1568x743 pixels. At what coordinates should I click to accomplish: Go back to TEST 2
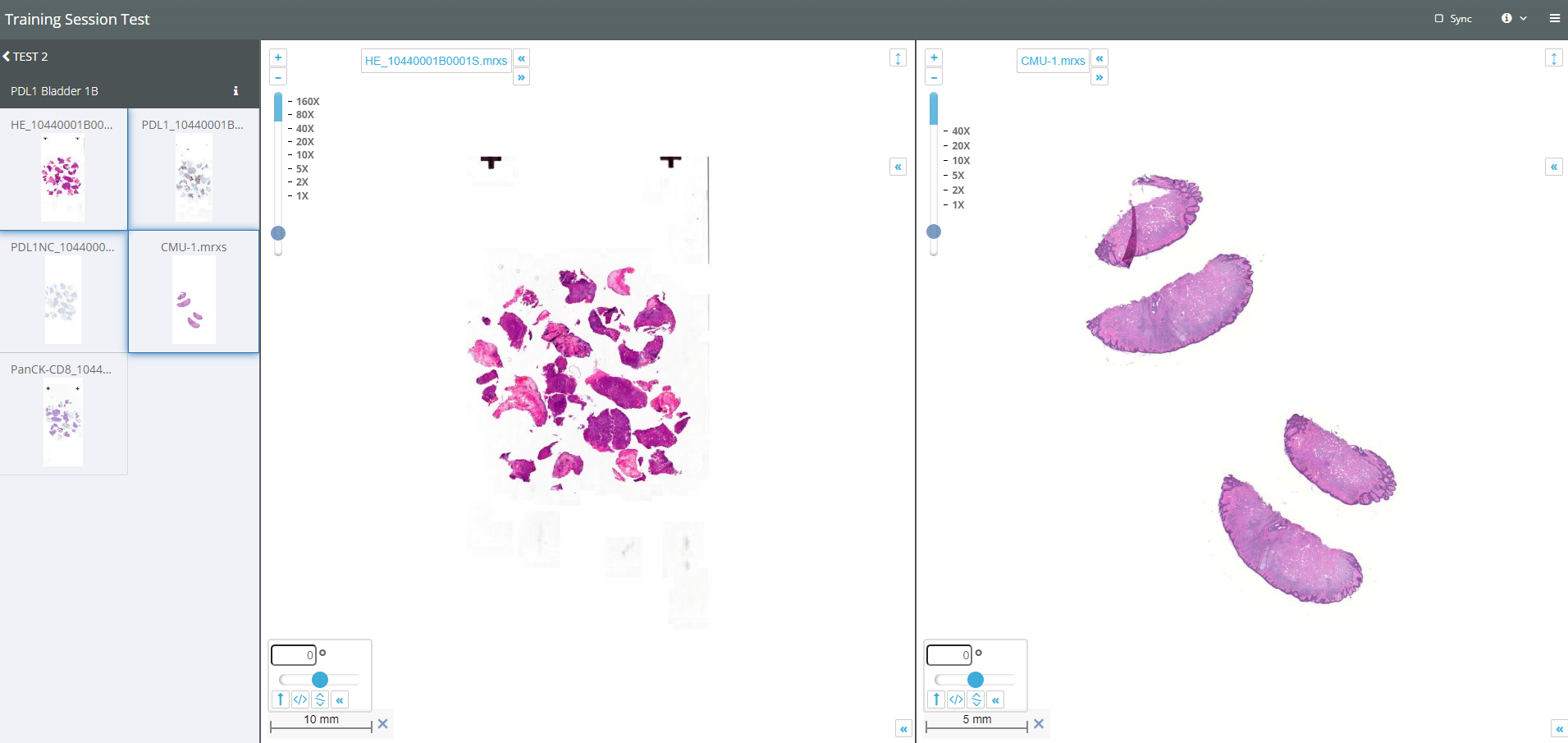[x=26, y=57]
